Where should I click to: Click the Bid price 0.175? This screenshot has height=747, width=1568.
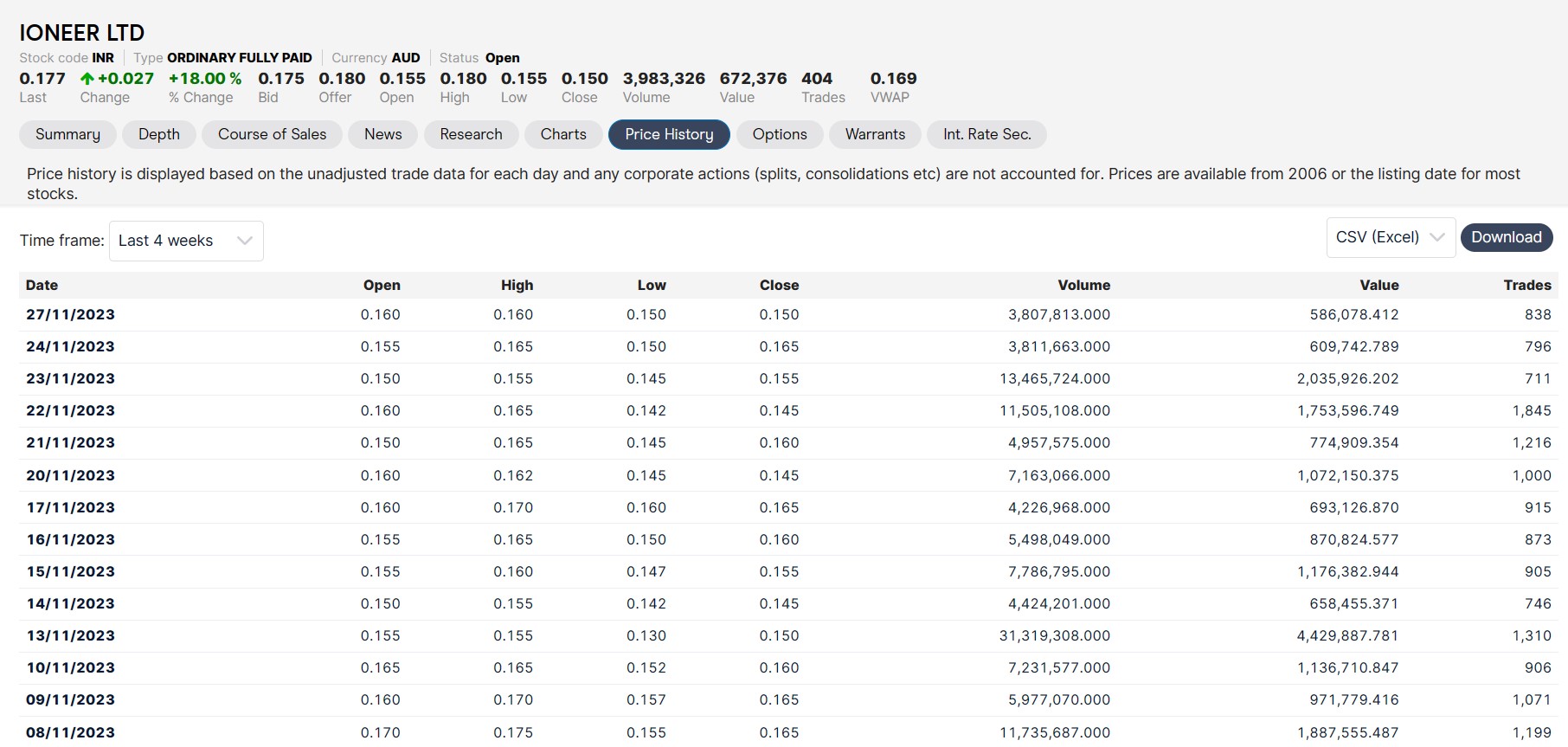[281, 79]
